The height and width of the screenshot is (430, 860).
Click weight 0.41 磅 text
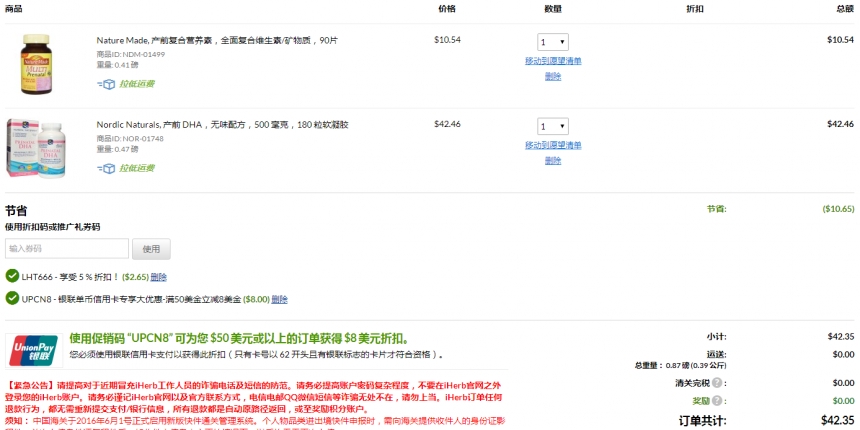117,65
